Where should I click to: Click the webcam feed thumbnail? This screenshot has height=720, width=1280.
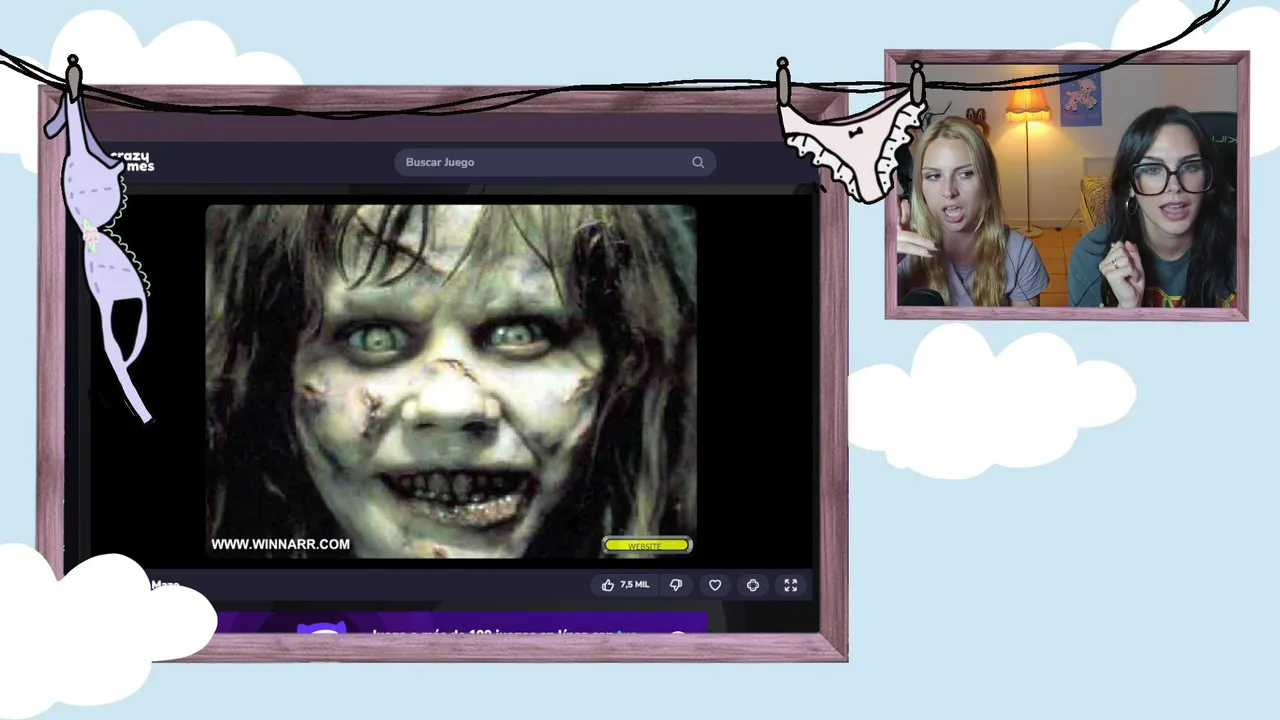pyautogui.click(x=1067, y=185)
